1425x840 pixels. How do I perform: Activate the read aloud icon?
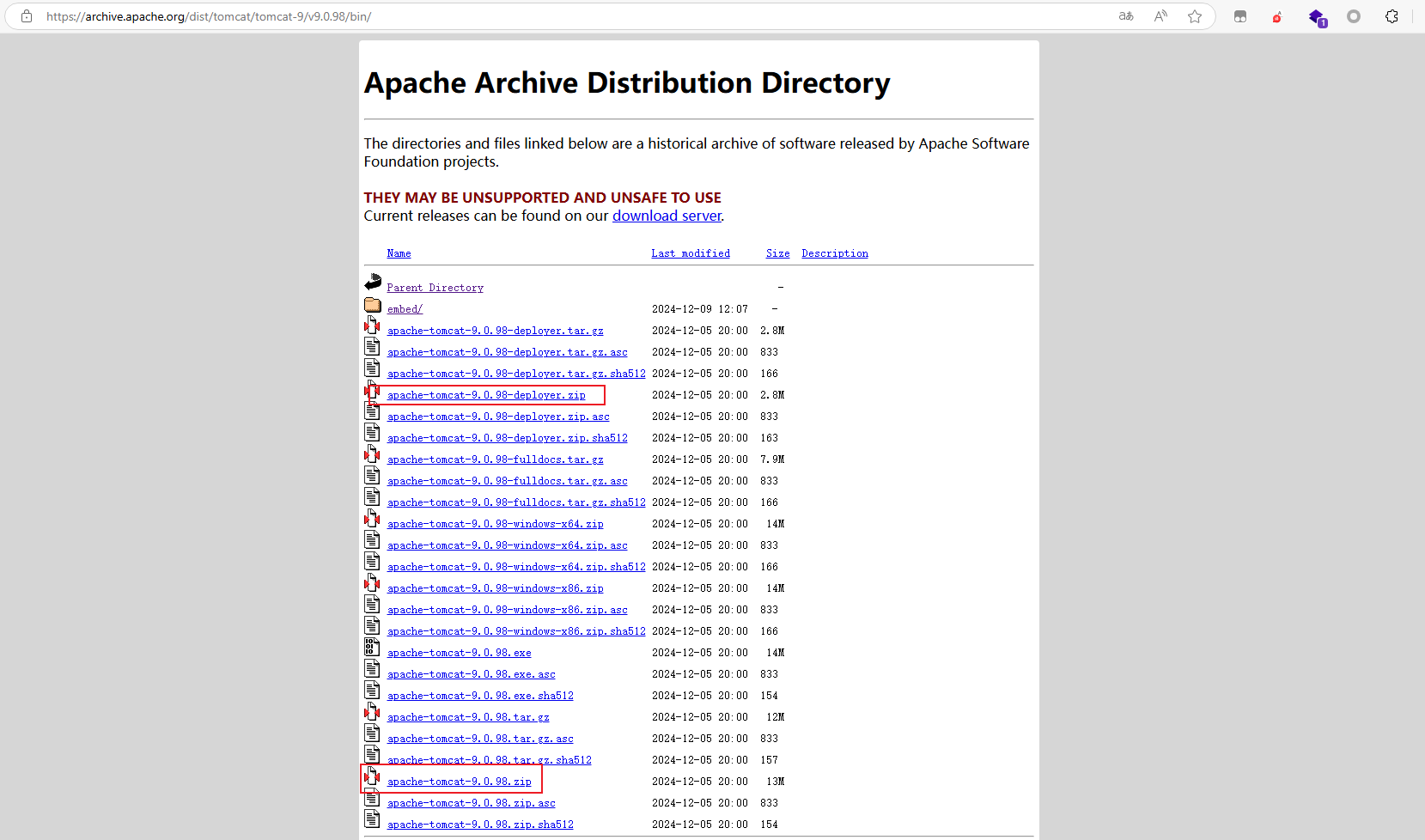coord(1160,16)
